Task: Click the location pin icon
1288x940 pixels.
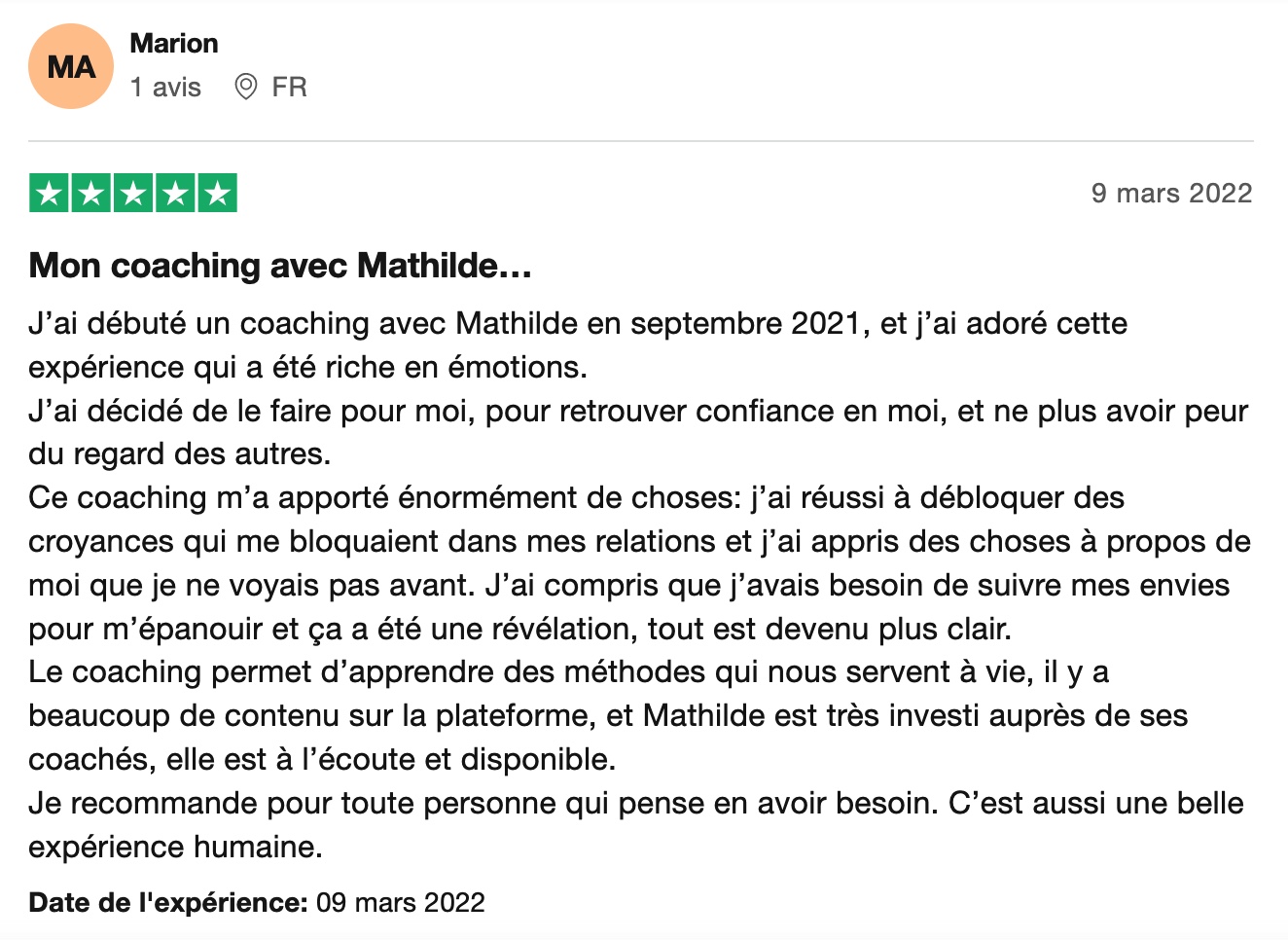Action: pos(246,87)
